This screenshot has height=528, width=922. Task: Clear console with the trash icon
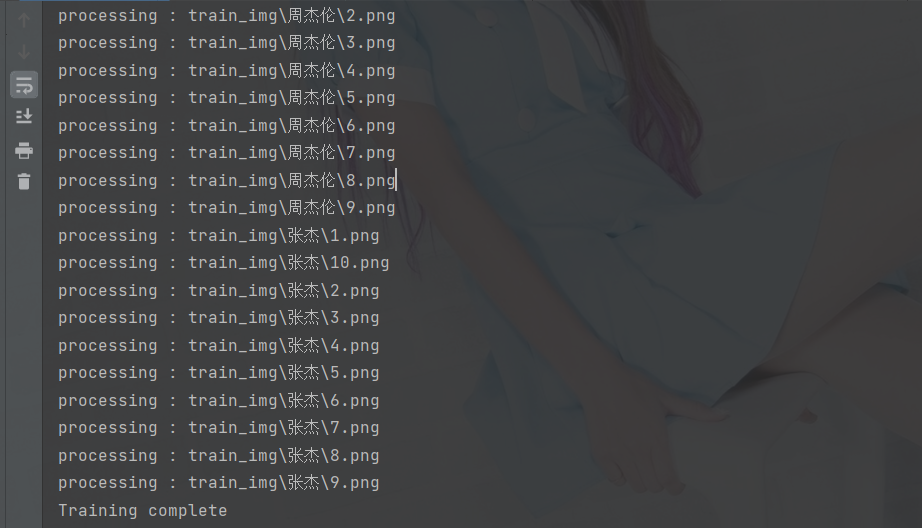tap(24, 181)
